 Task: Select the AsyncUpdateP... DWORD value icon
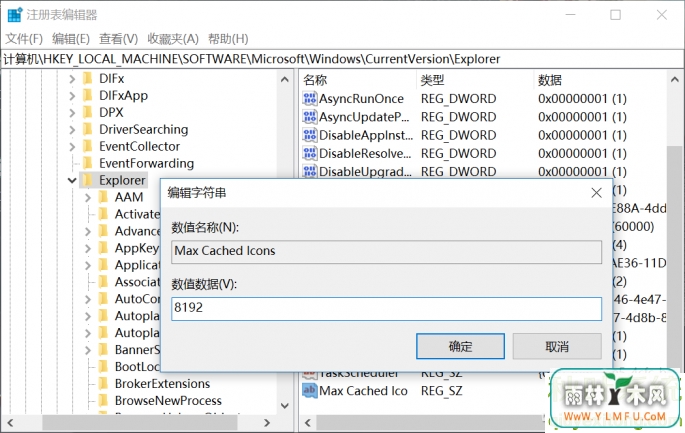pyautogui.click(x=310, y=117)
